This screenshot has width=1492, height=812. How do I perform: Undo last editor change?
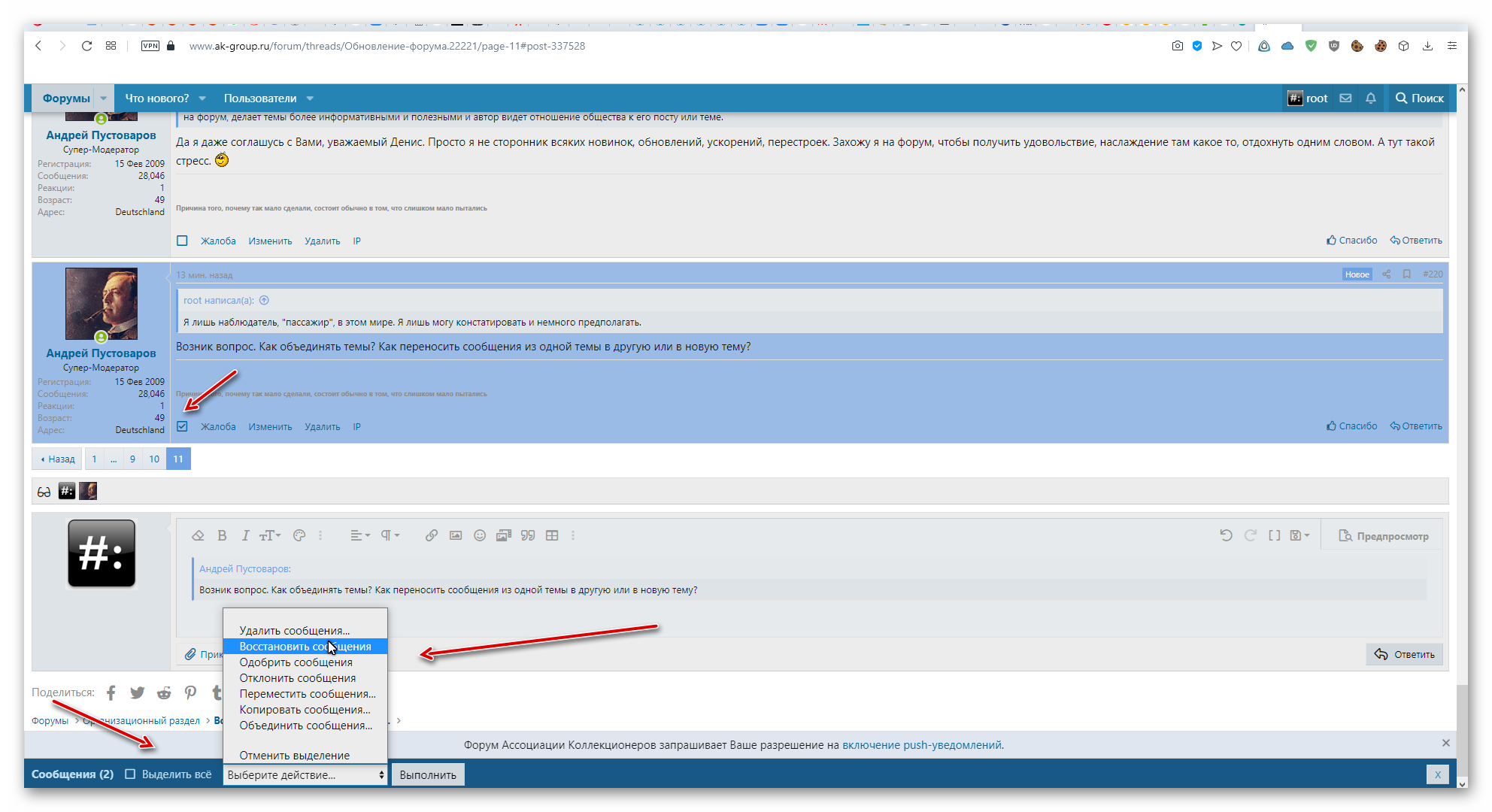click(x=1226, y=535)
